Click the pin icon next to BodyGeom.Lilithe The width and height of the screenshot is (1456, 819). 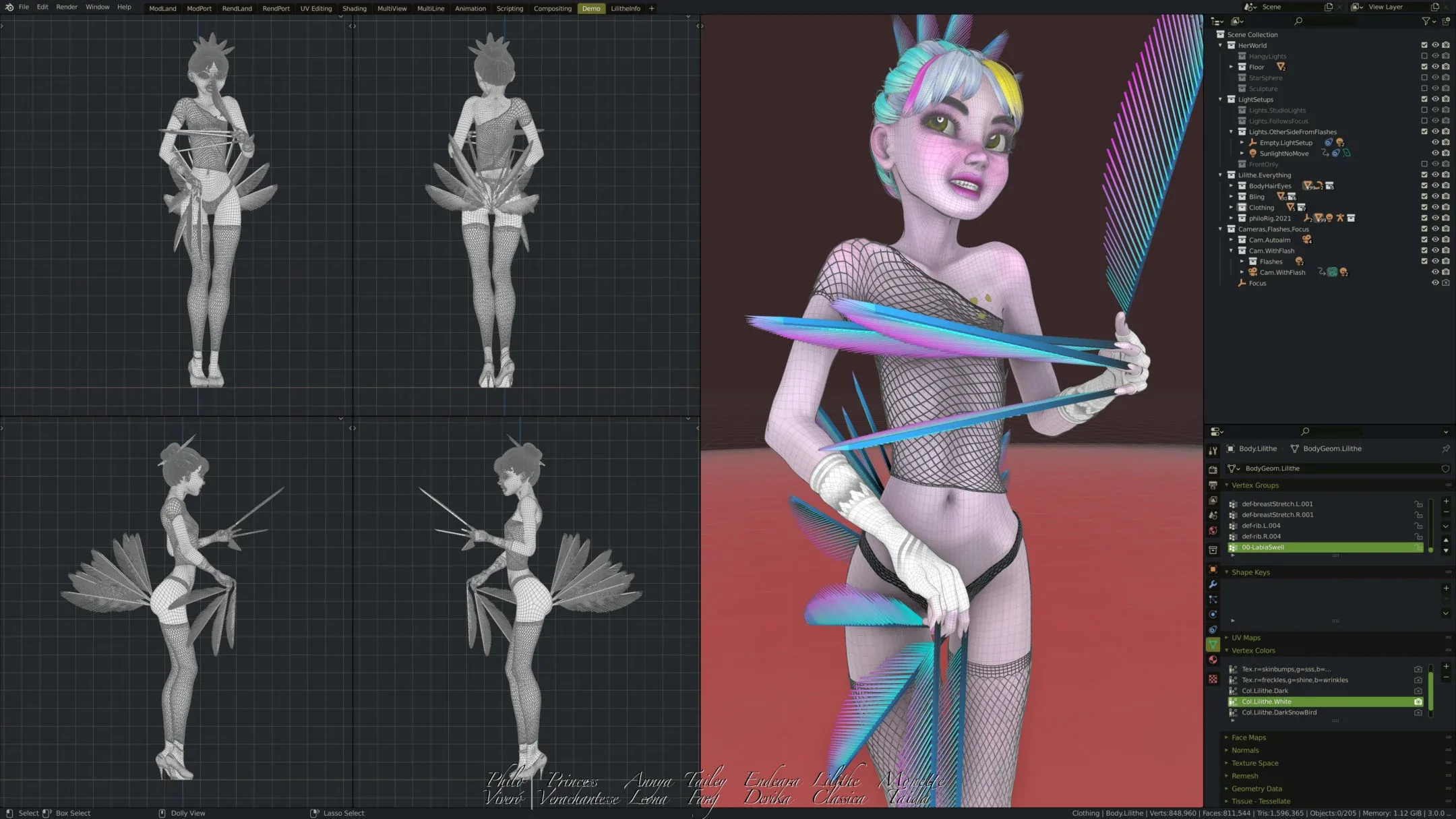tap(1447, 448)
